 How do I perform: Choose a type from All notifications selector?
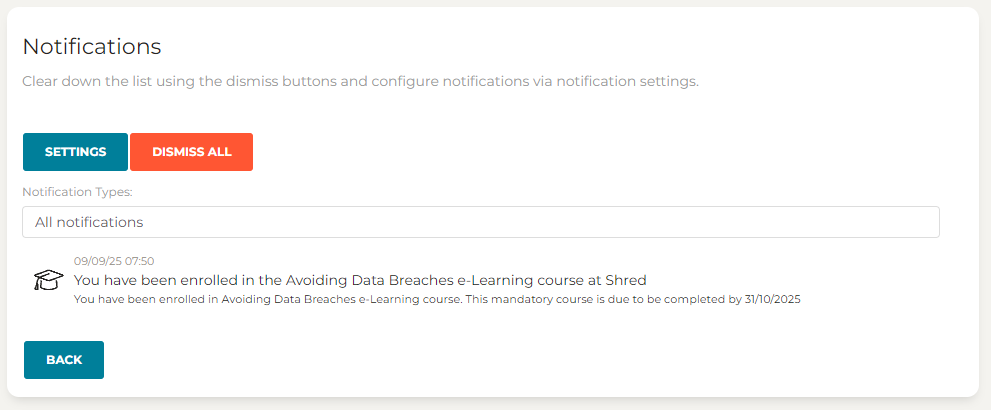[x=480, y=222]
